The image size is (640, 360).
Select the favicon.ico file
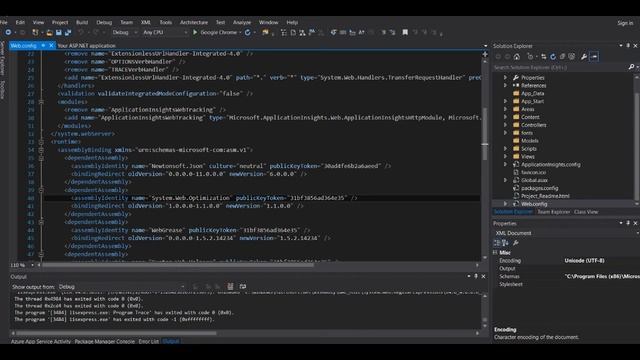[x=533, y=172]
